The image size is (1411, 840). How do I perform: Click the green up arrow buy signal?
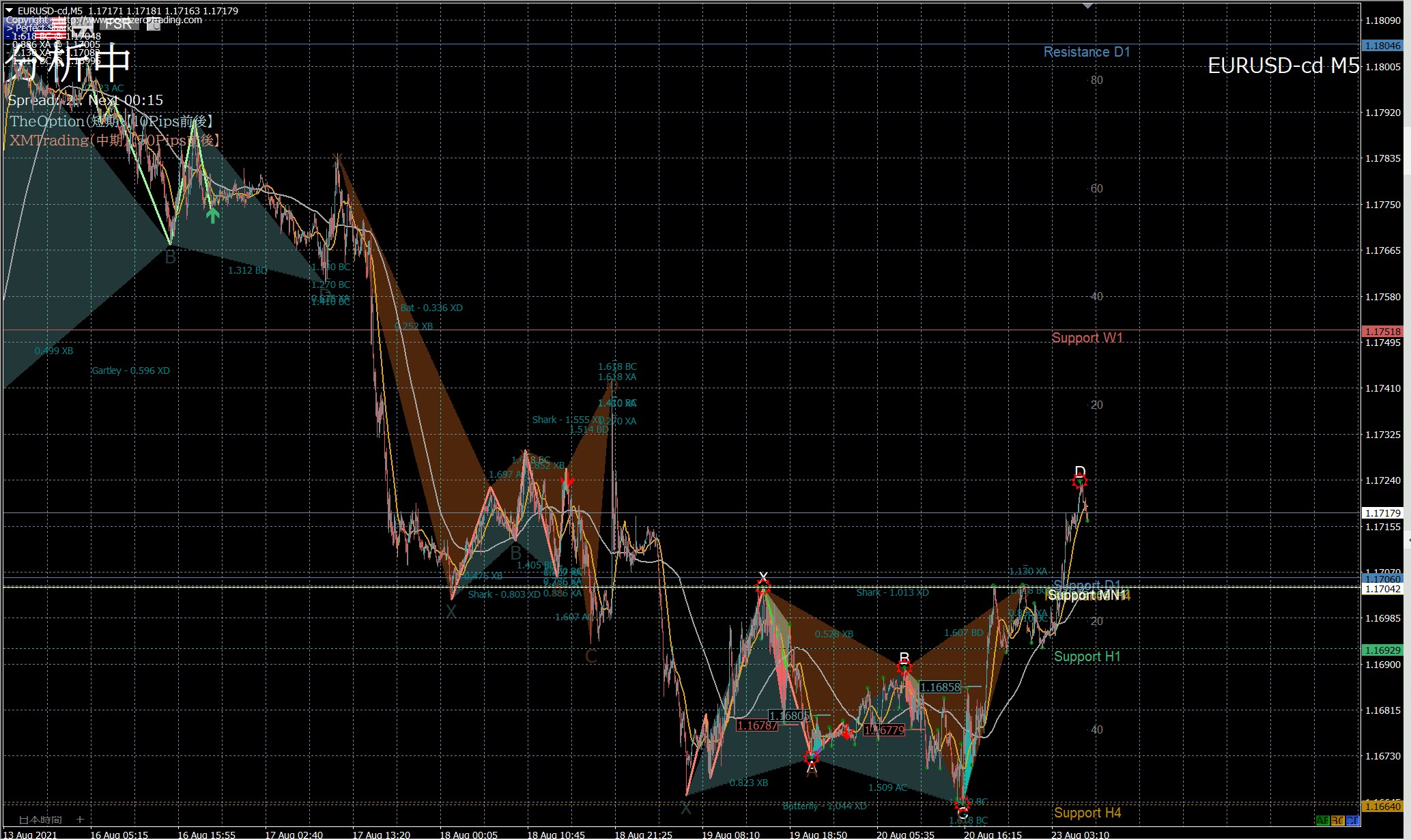click(212, 215)
